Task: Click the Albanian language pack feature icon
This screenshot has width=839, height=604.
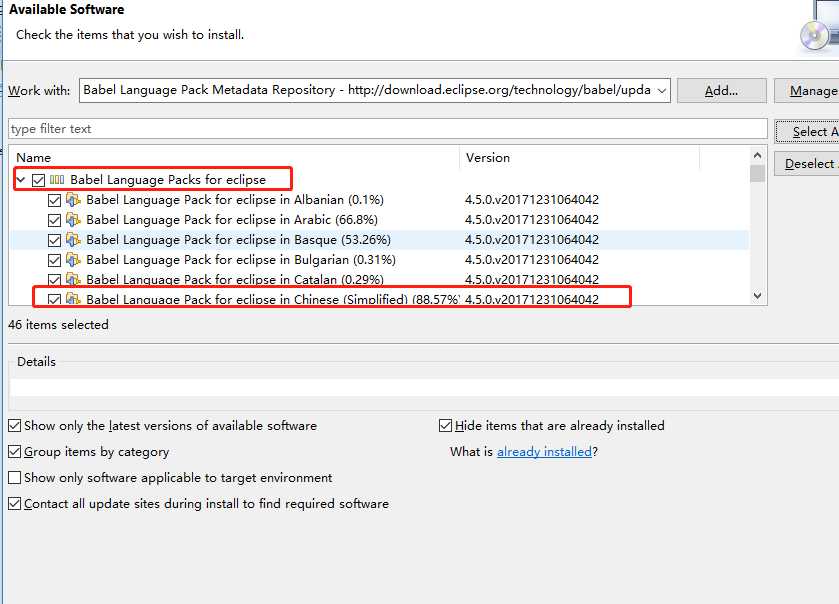Action: pos(73,200)
